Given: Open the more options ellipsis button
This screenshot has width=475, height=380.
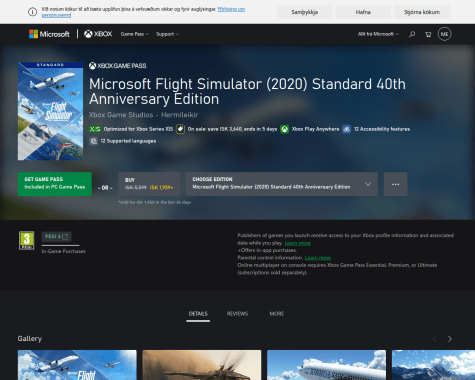Looking at the screenshot, I should pos(395,184).
